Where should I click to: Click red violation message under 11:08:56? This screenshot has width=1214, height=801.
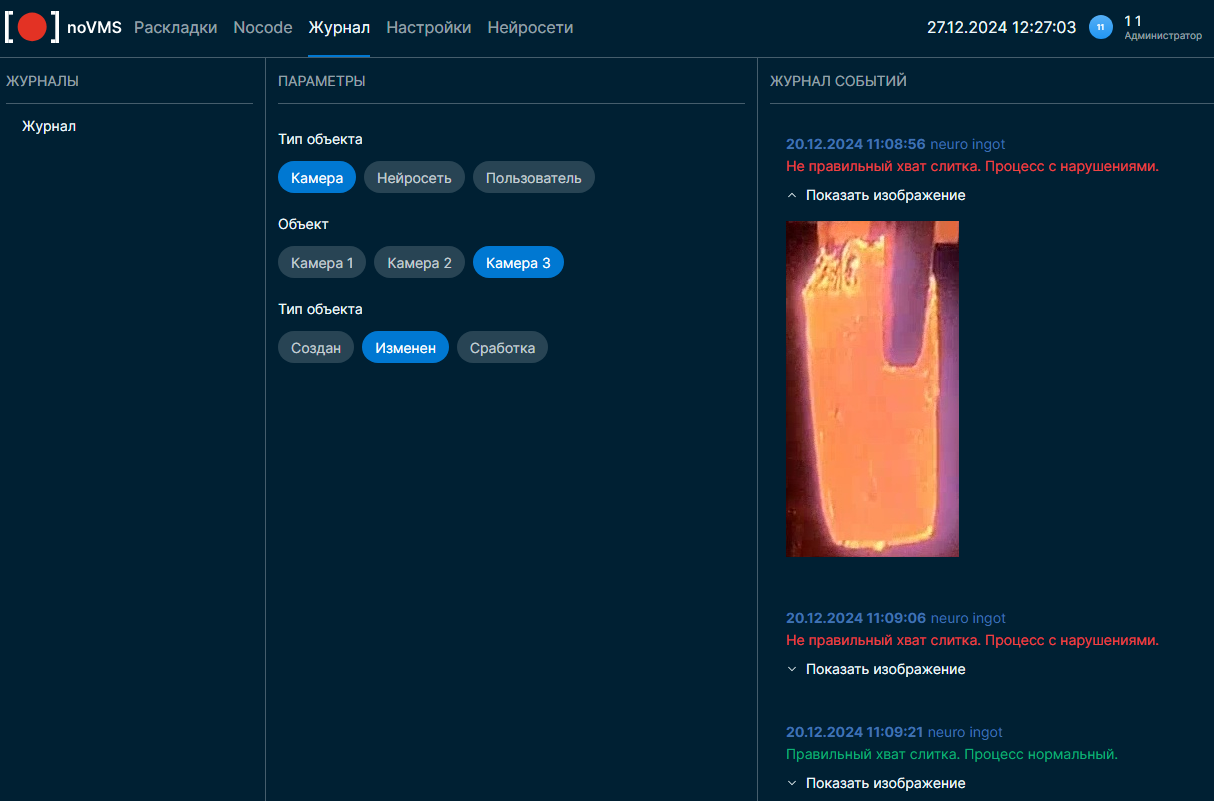click(972, 166)
